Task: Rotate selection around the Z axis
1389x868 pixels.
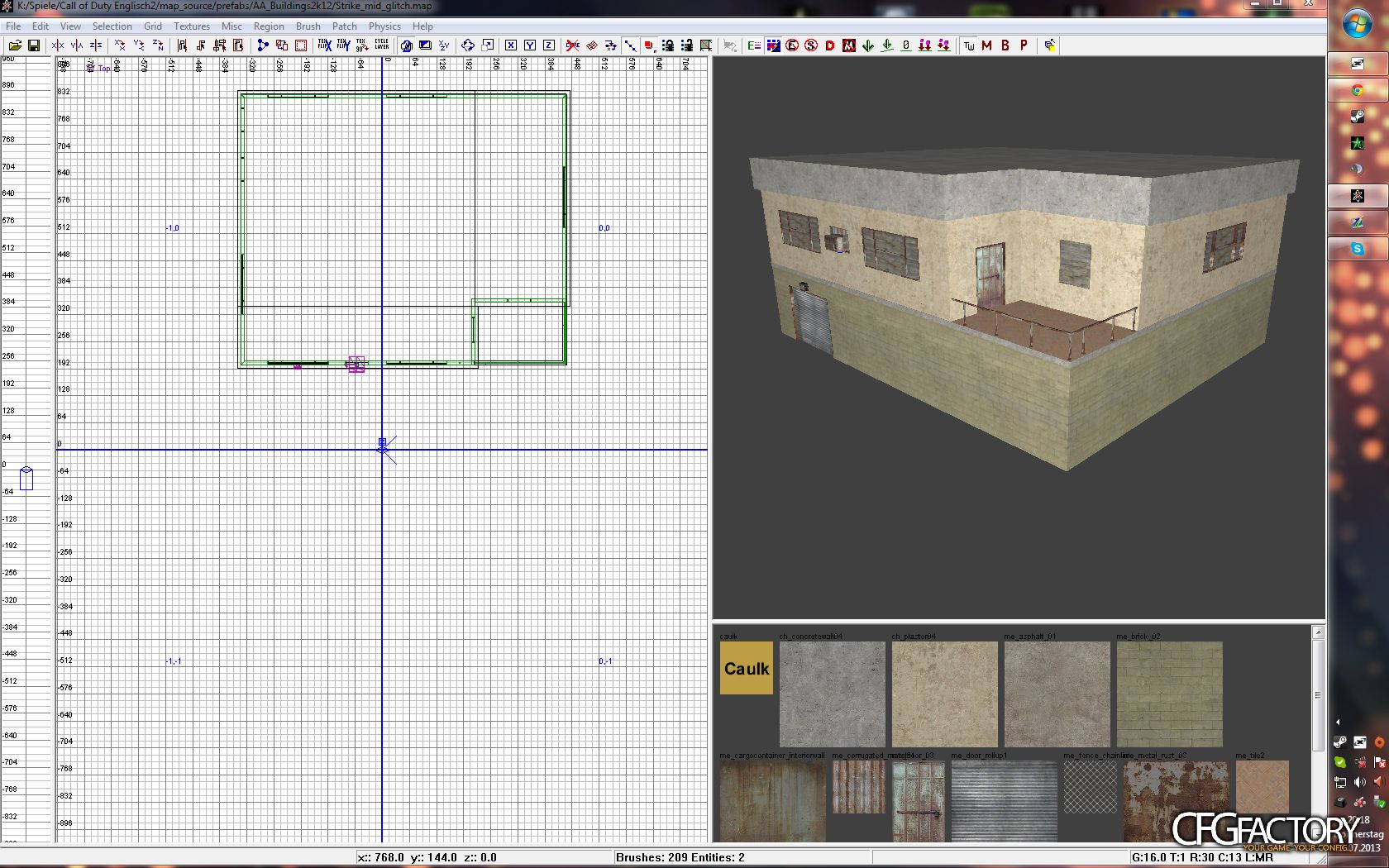Action: [158, 45]
